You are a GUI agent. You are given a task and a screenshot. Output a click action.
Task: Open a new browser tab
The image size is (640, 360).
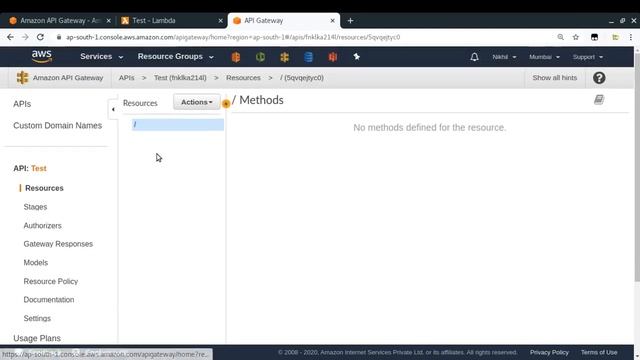pos(350,20)
